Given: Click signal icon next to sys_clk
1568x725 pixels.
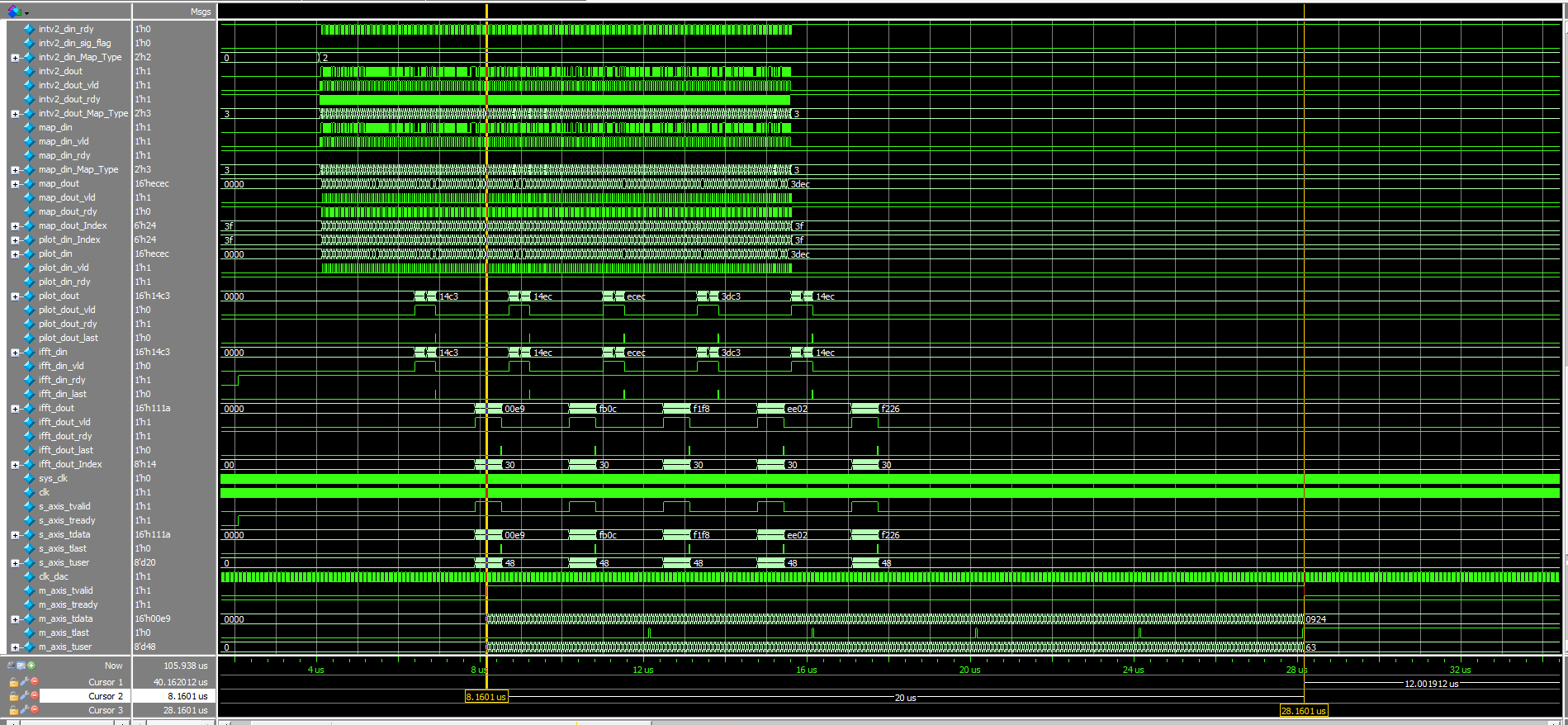Looking at the screenshot, I should pyautogui.click(x=29, y=478).
